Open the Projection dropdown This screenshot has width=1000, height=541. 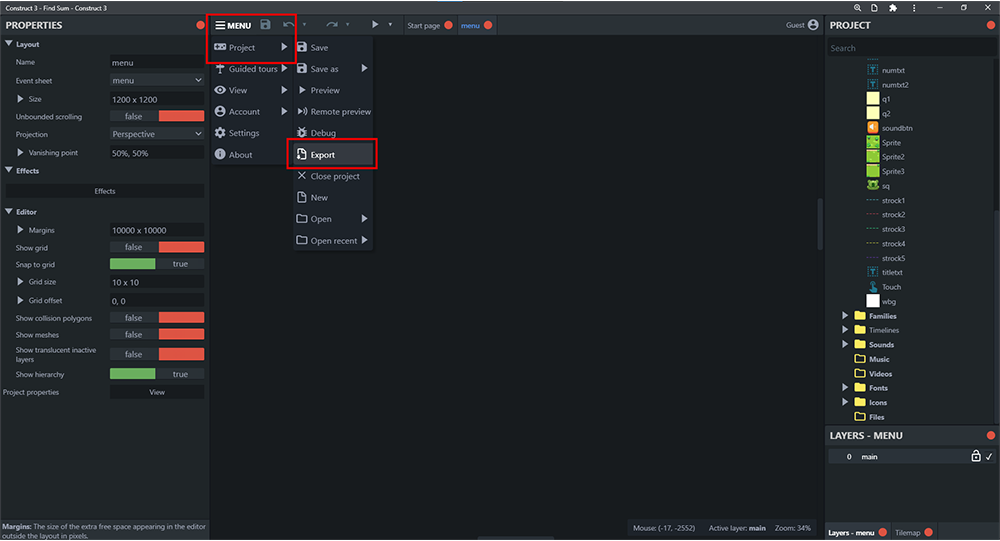pos(157,134)
